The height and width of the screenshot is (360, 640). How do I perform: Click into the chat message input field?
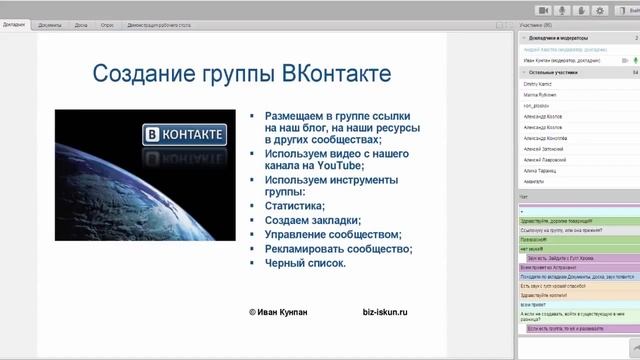click(x=573, y=348)
